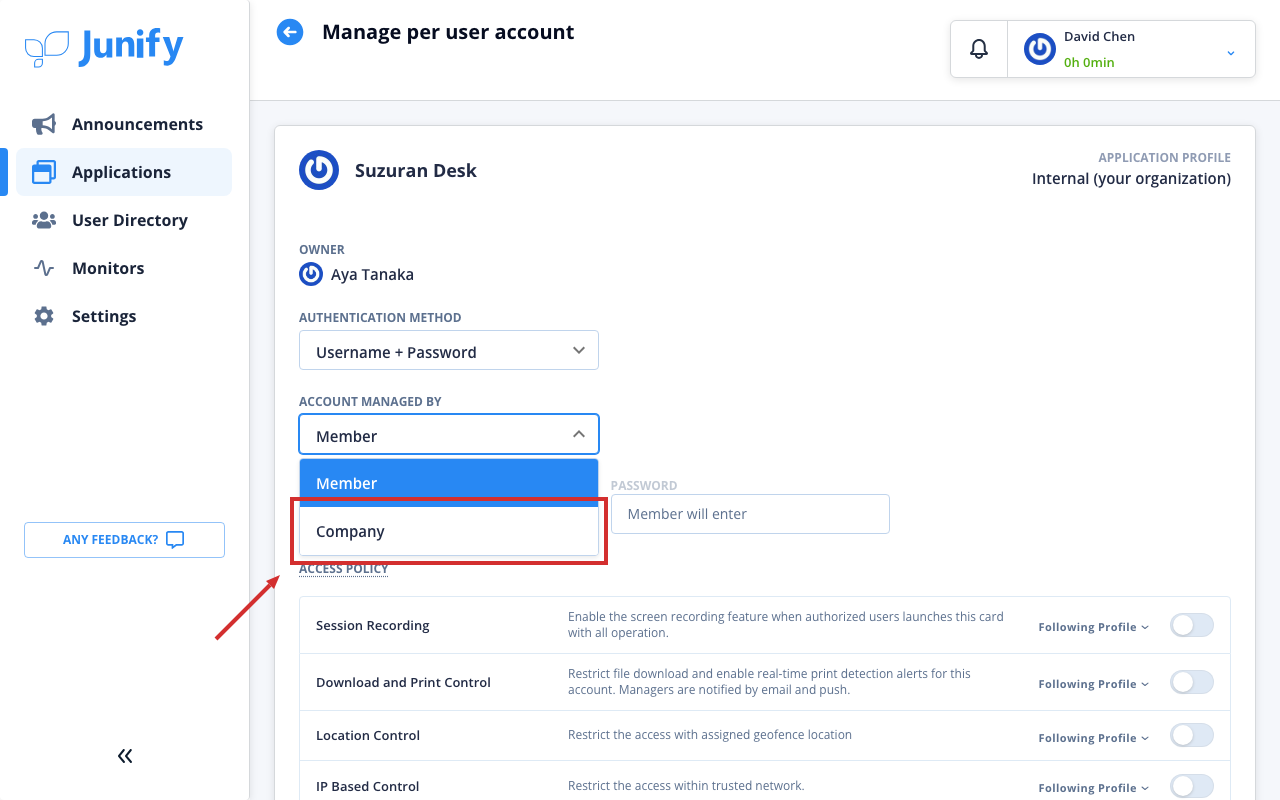This screenshot has height=800, width=1280.
Task: Expand David Chen user menu chevron
Action: (x=1231, y=52)
